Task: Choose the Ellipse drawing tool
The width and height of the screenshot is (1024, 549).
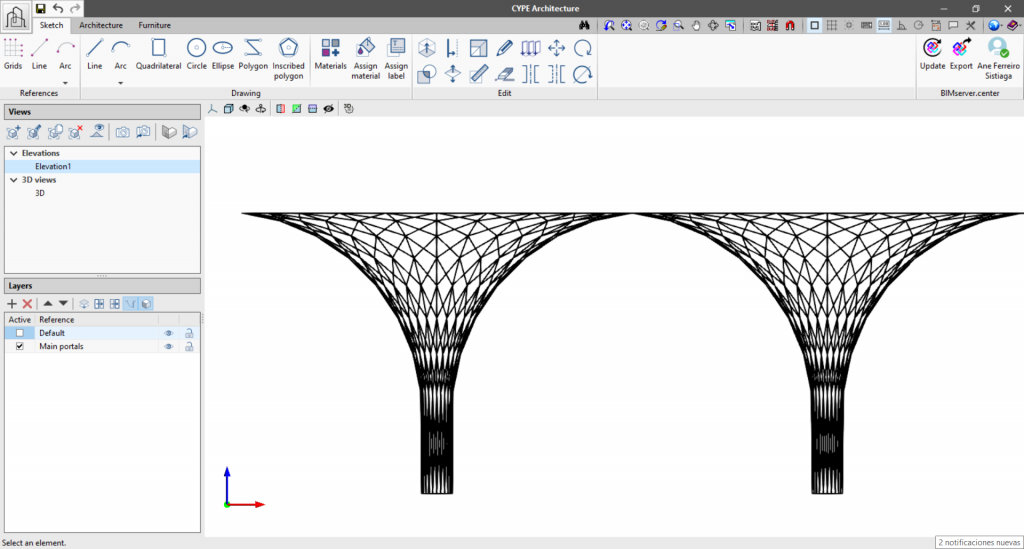Action: click(223, 54)
